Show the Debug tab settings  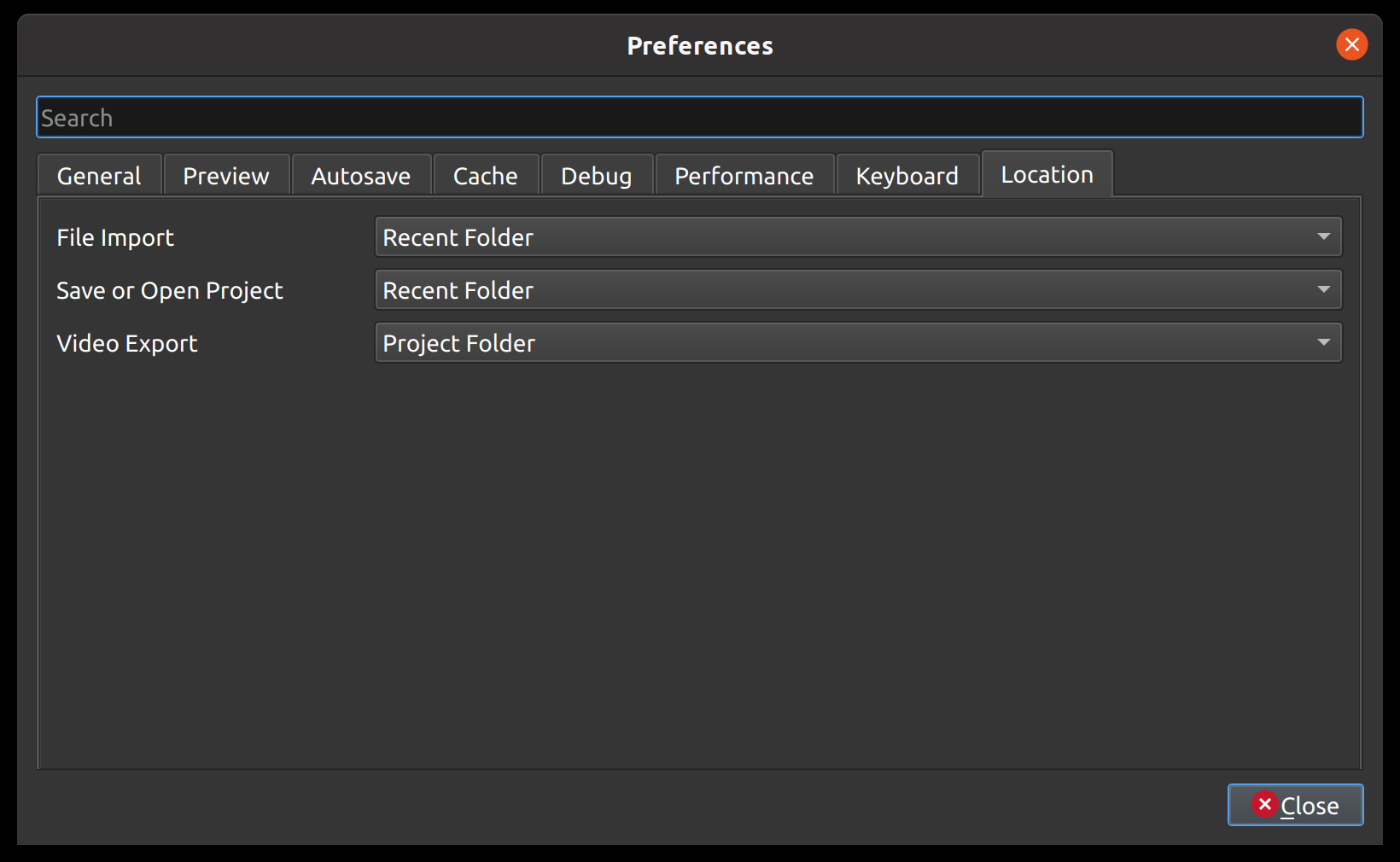pos(597,176)
